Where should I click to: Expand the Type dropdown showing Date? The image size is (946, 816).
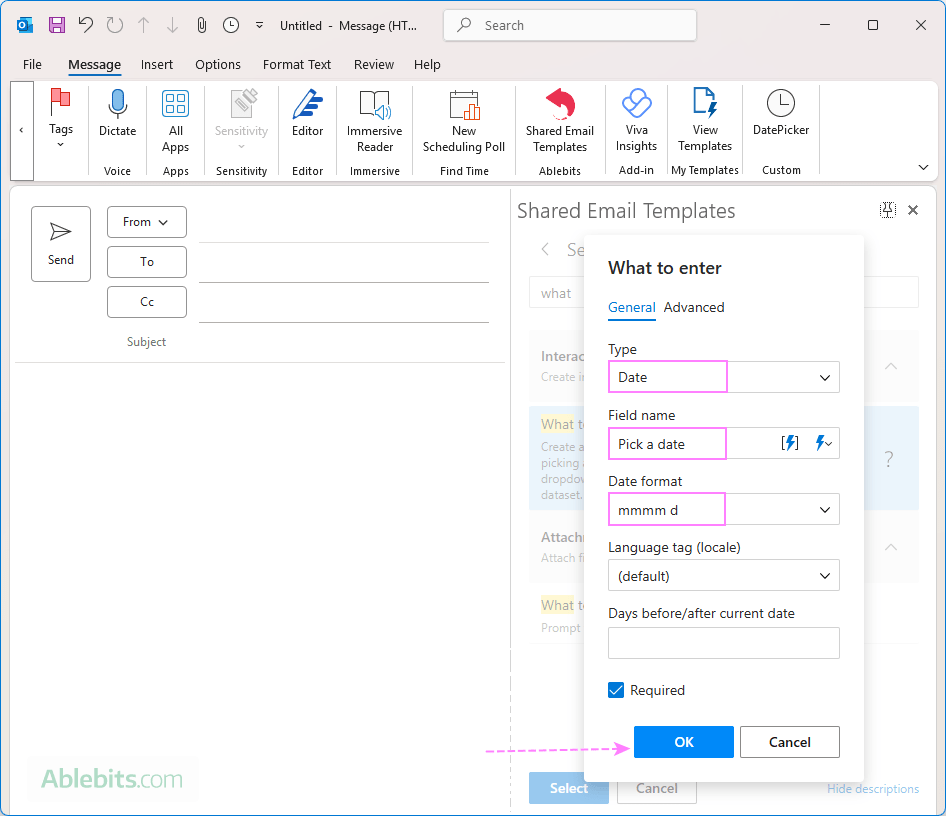click(723, 377)
